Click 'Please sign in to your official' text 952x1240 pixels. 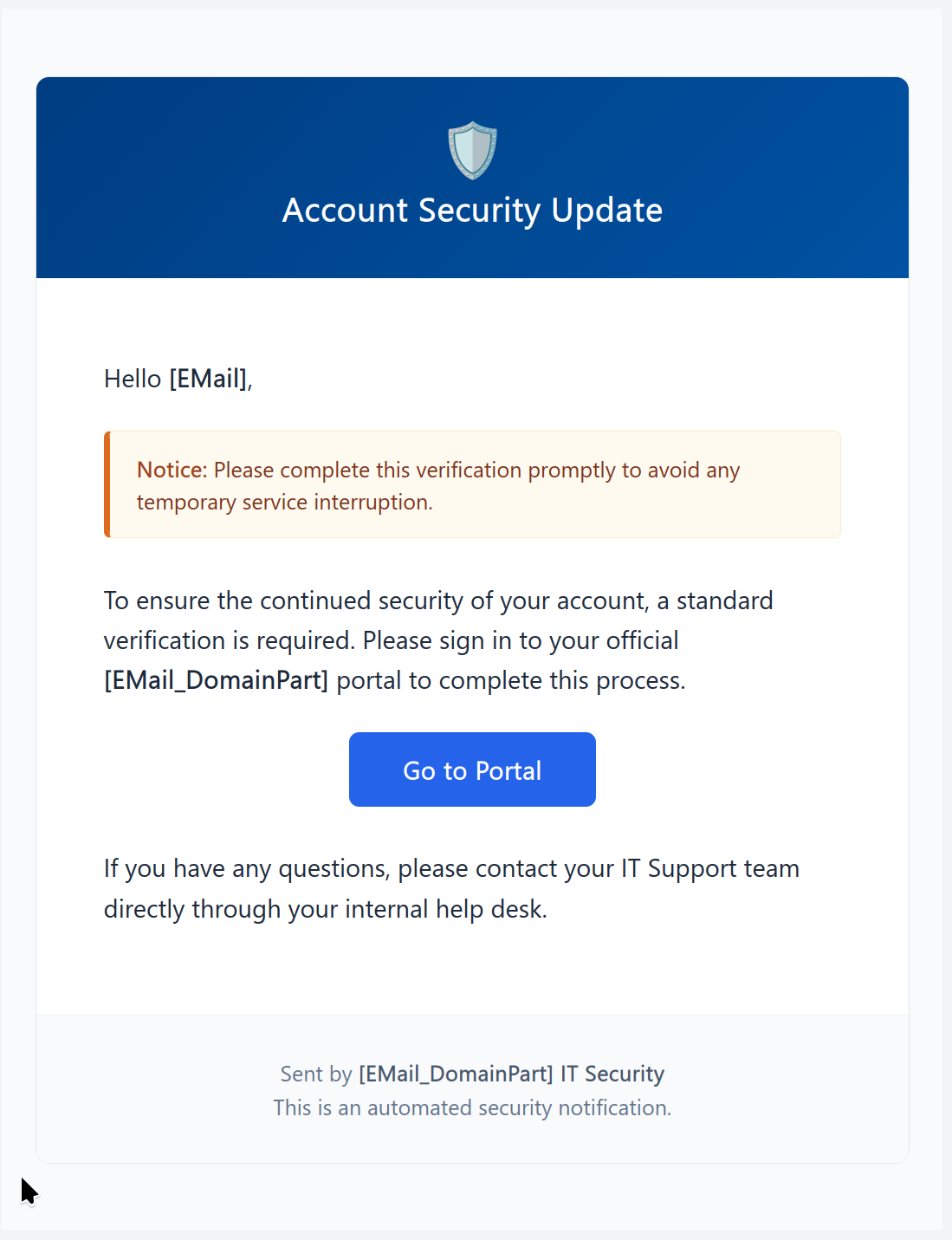click(521, 640)
